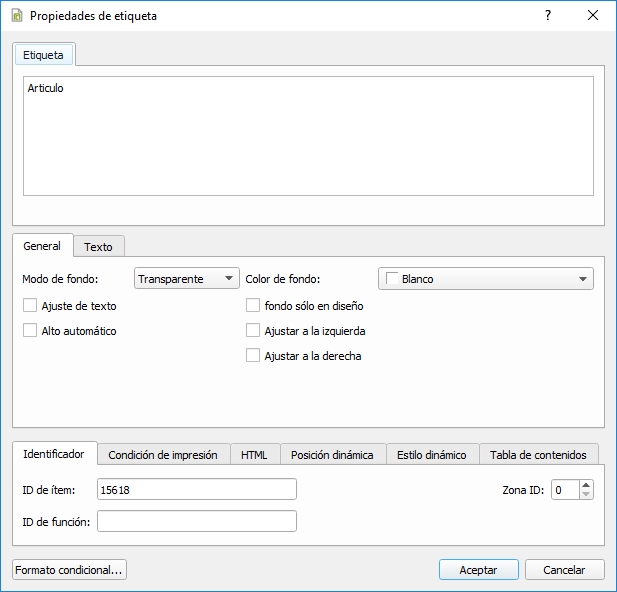Viewport: 617px width, 592px height.
Task: Check fondo sólo en diseño option
Action: 253,306
